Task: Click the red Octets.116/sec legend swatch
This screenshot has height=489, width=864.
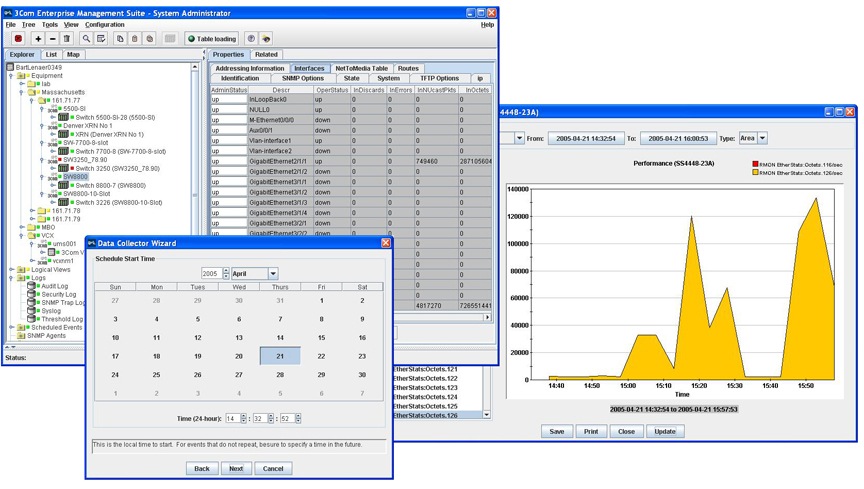Action: click(755, 164)
